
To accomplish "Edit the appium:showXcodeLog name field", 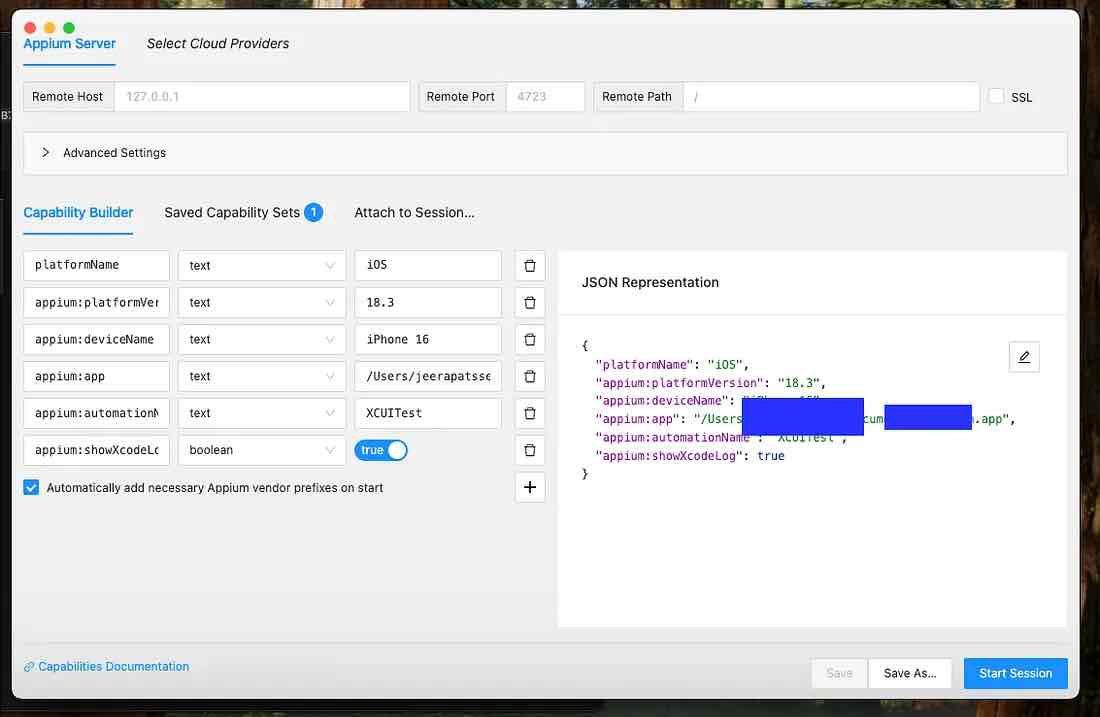I will click(96, 450).
